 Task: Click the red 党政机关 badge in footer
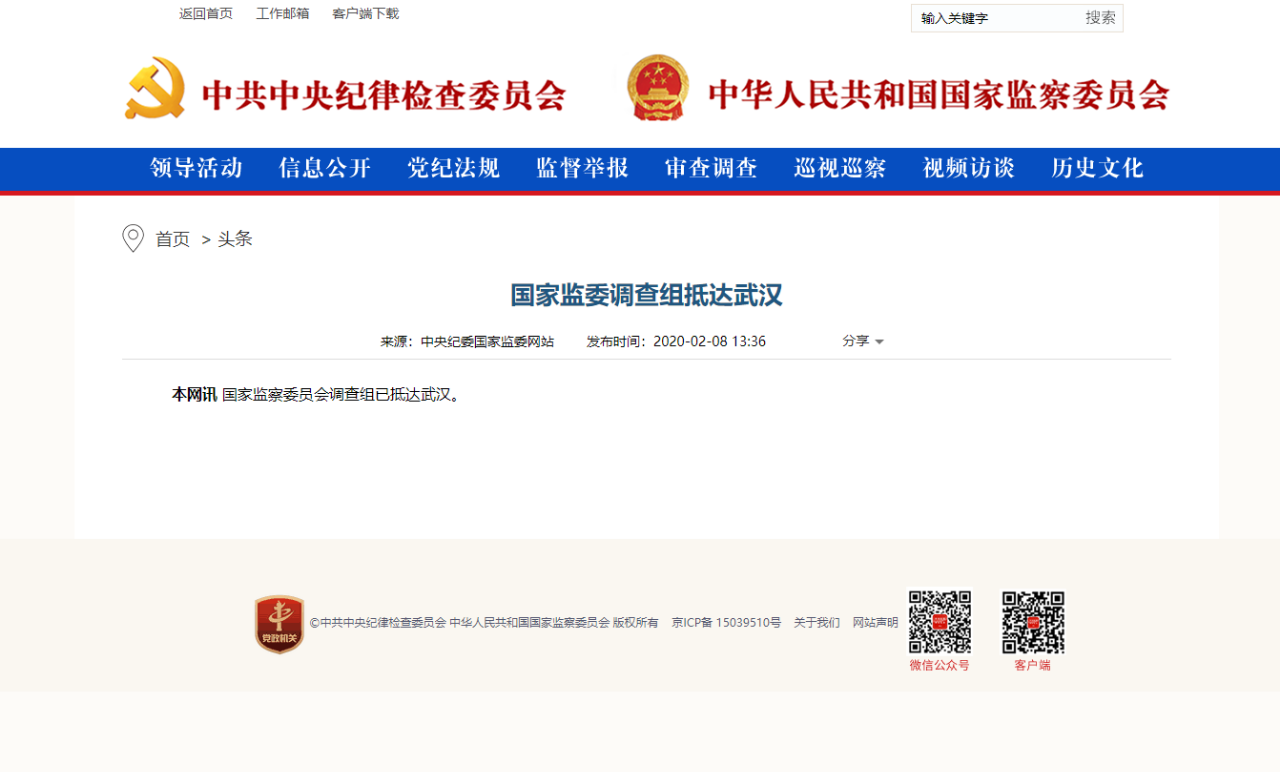coord(279,624)
